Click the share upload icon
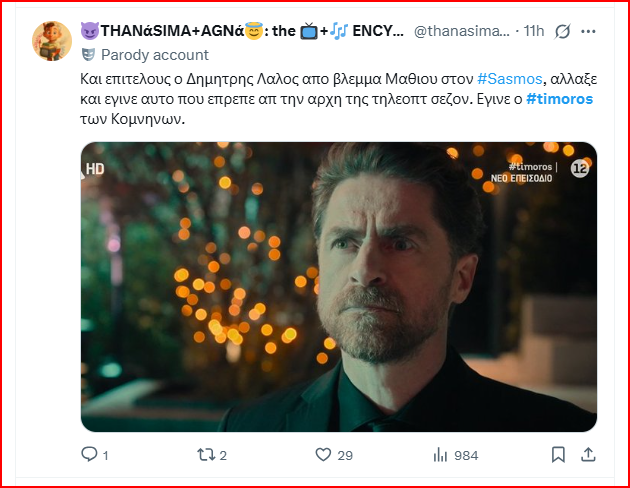The image size is (630, 488). (588, 454)
